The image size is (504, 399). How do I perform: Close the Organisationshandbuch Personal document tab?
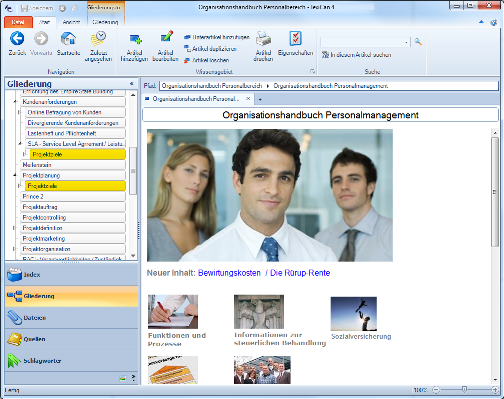(x=248, y=99)
